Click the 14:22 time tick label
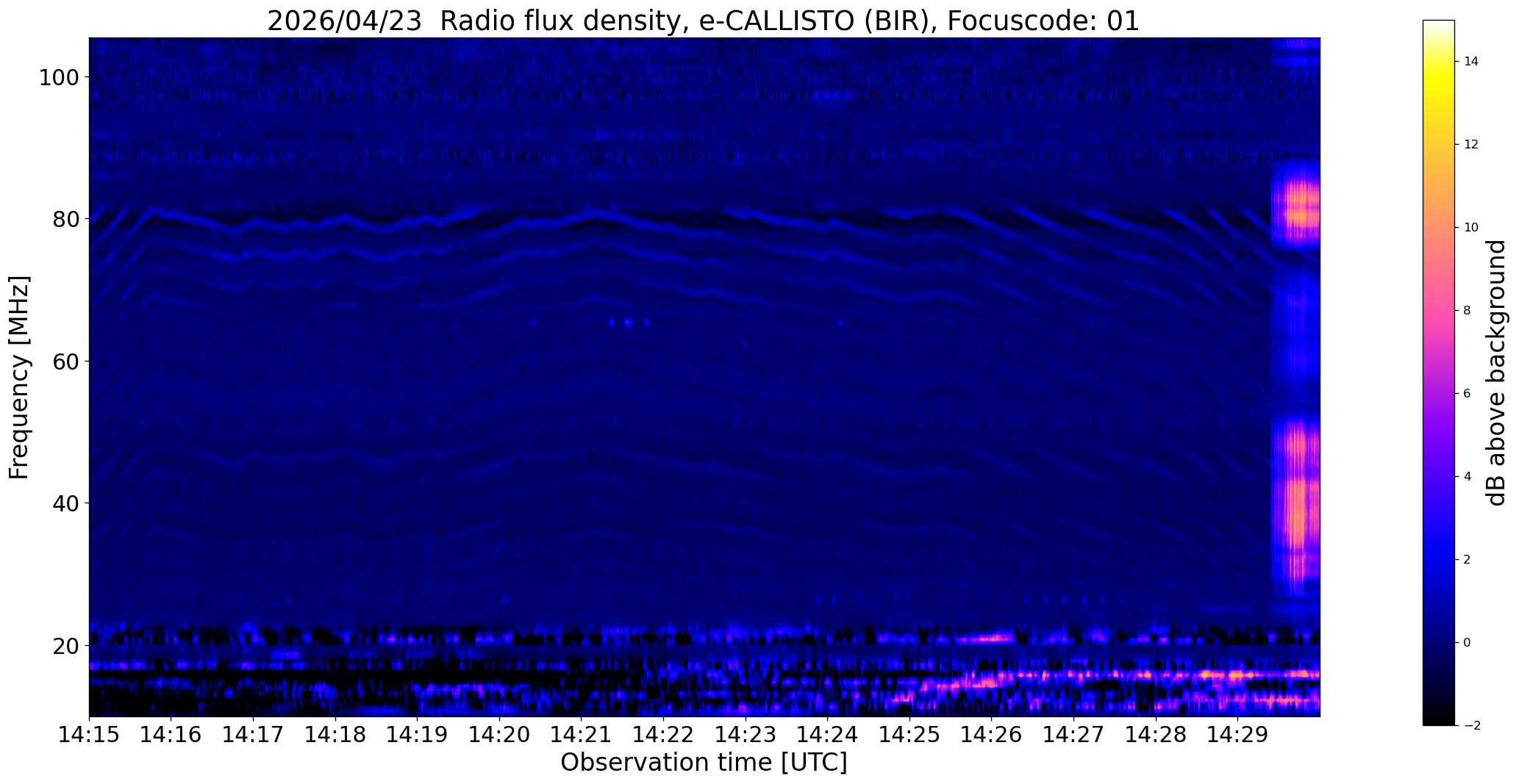 coord(663,735)
